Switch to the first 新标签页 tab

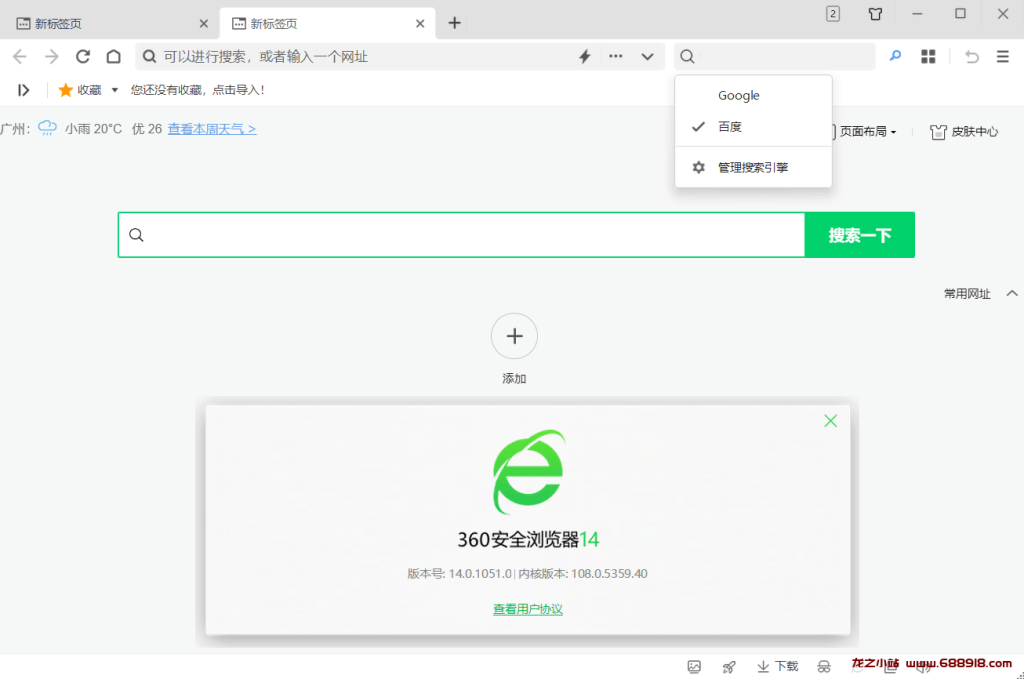click(108, 24)
